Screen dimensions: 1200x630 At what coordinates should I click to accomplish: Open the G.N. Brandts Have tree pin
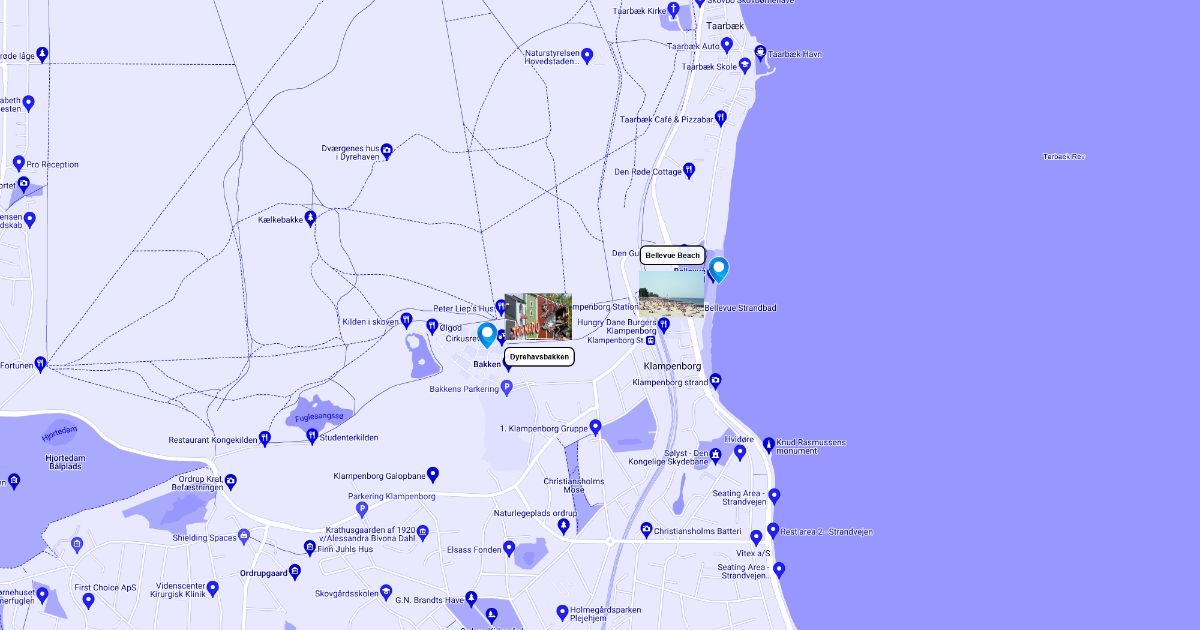click(x=472, y=600)
